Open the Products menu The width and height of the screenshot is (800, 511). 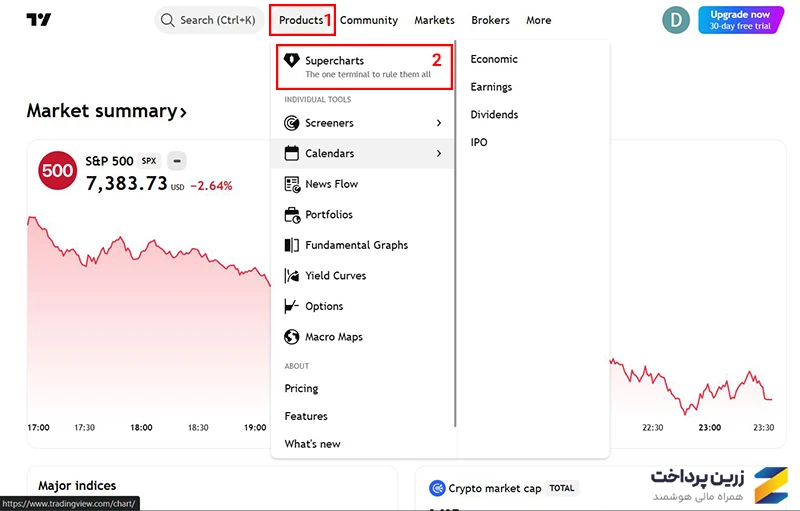coord(302,20)
